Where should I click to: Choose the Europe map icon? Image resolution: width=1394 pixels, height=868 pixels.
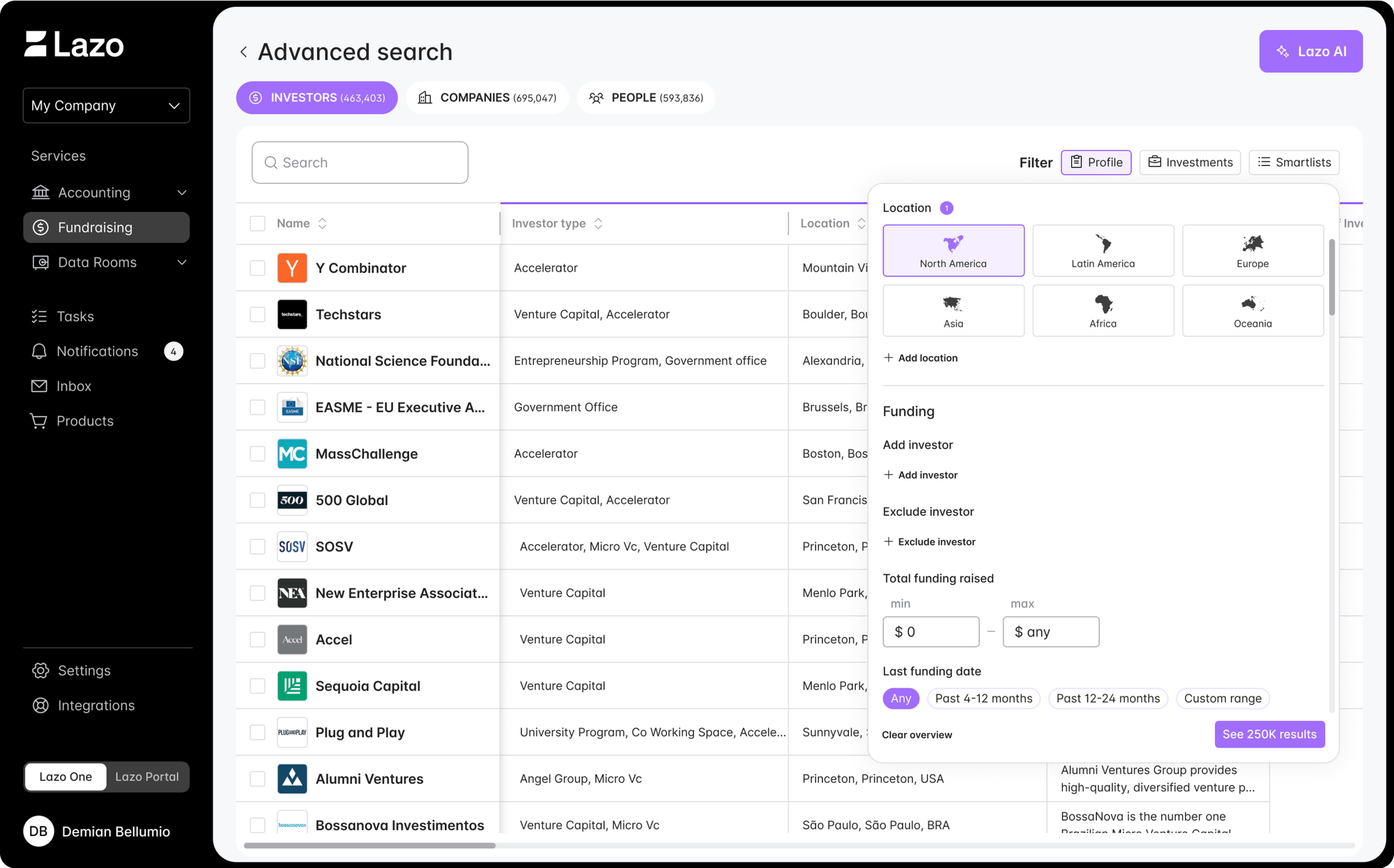tap(1253, 244)
